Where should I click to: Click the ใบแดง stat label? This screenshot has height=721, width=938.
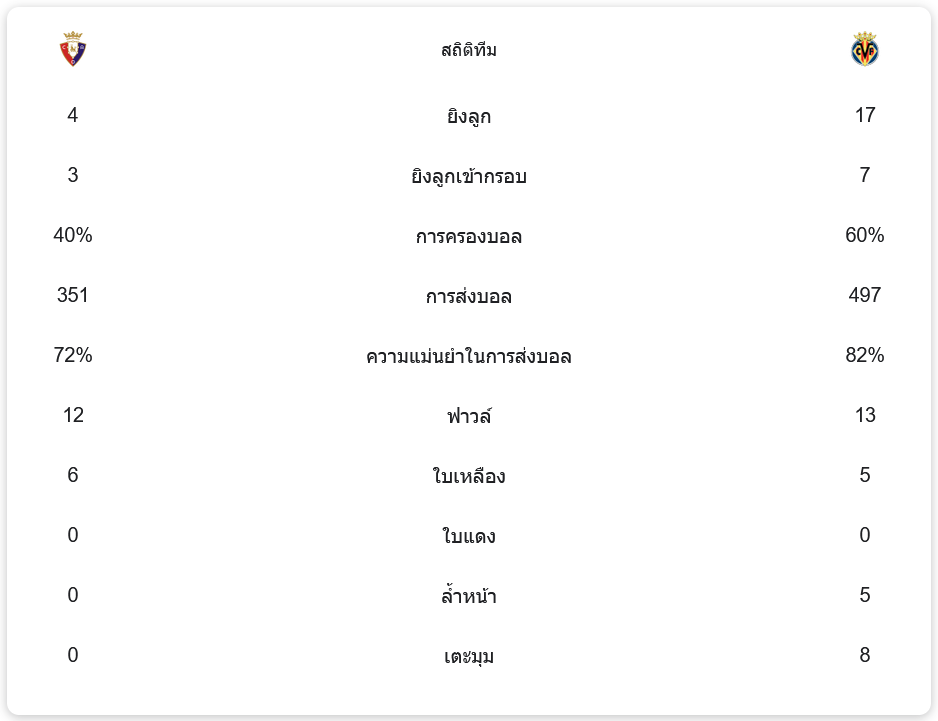[x=468, y=537]
